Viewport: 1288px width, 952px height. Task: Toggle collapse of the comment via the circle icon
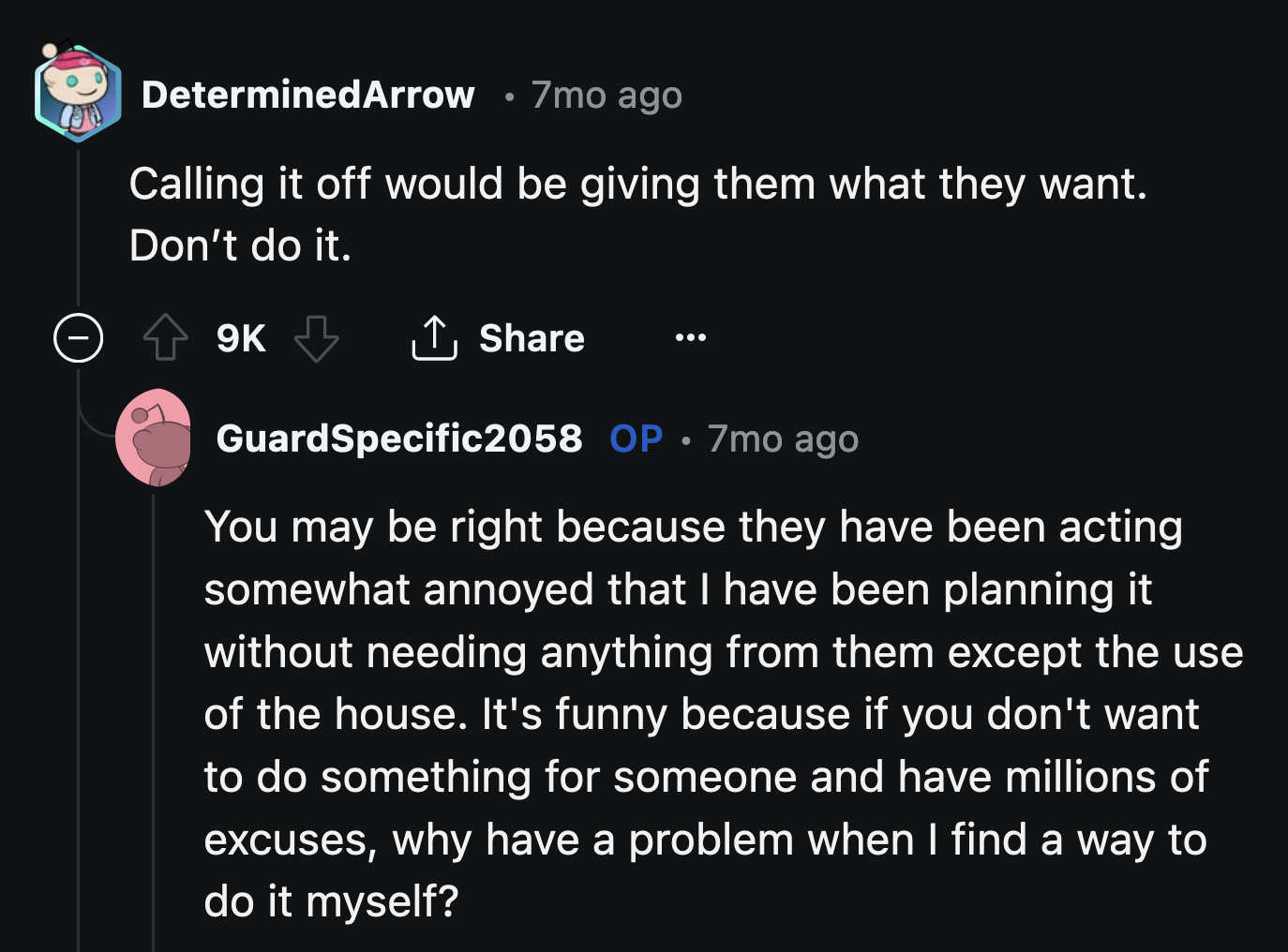(78, 338)
